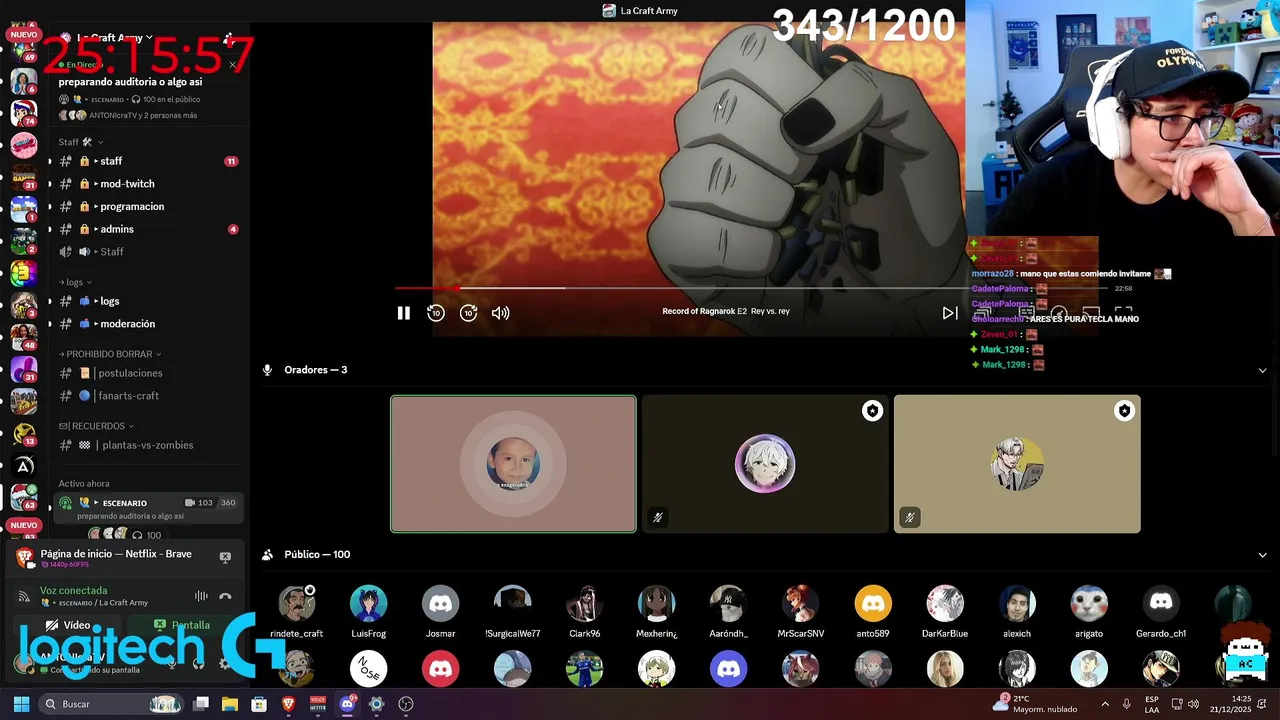Collapse the logs channel category

tap(75, 282)
